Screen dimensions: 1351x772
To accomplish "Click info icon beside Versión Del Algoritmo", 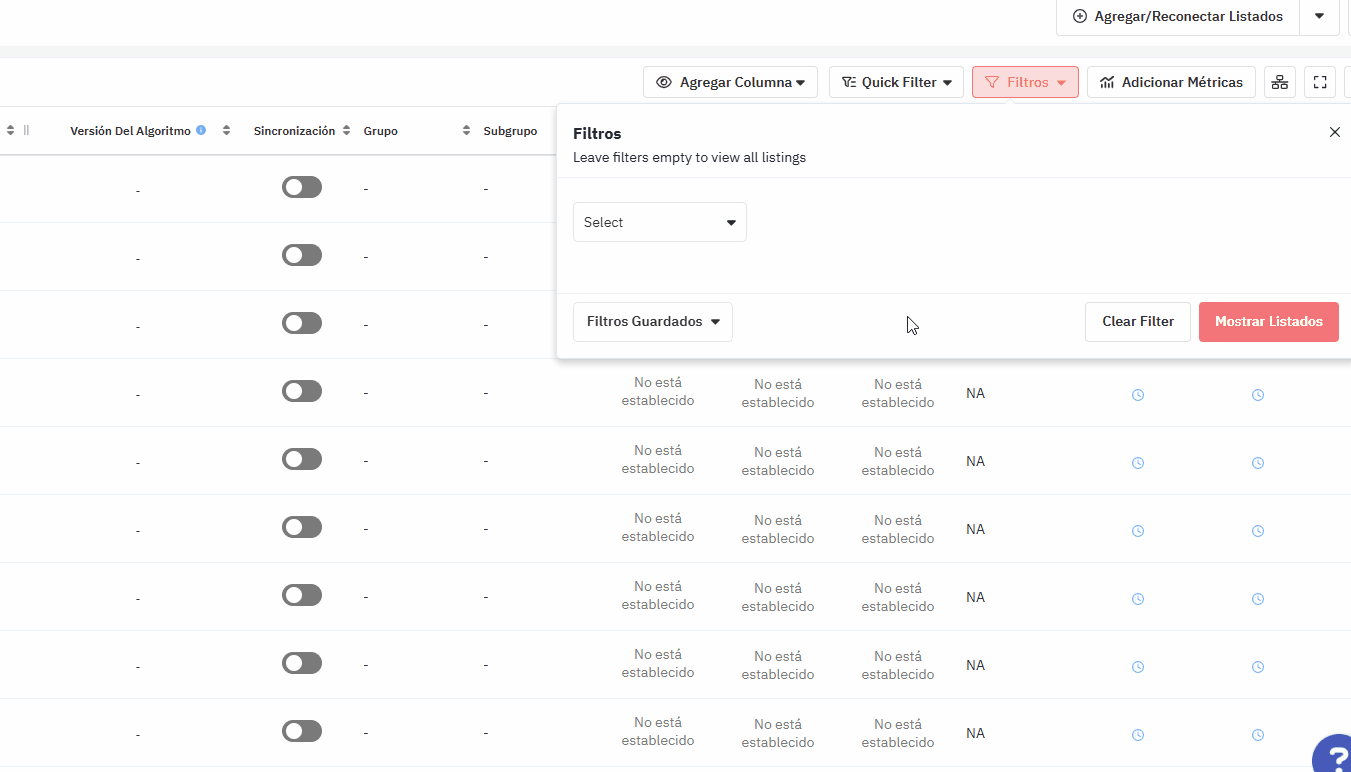I will click(x=201, y=131).
